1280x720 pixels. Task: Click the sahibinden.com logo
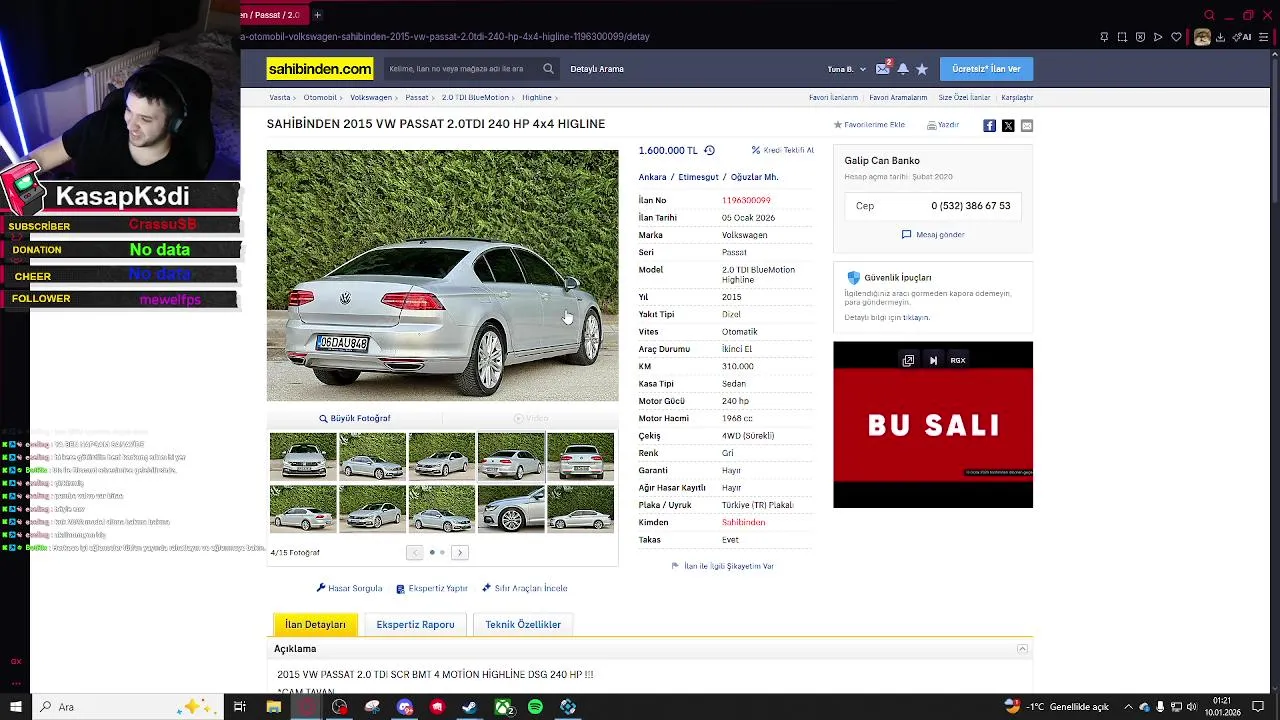(320, 69)
